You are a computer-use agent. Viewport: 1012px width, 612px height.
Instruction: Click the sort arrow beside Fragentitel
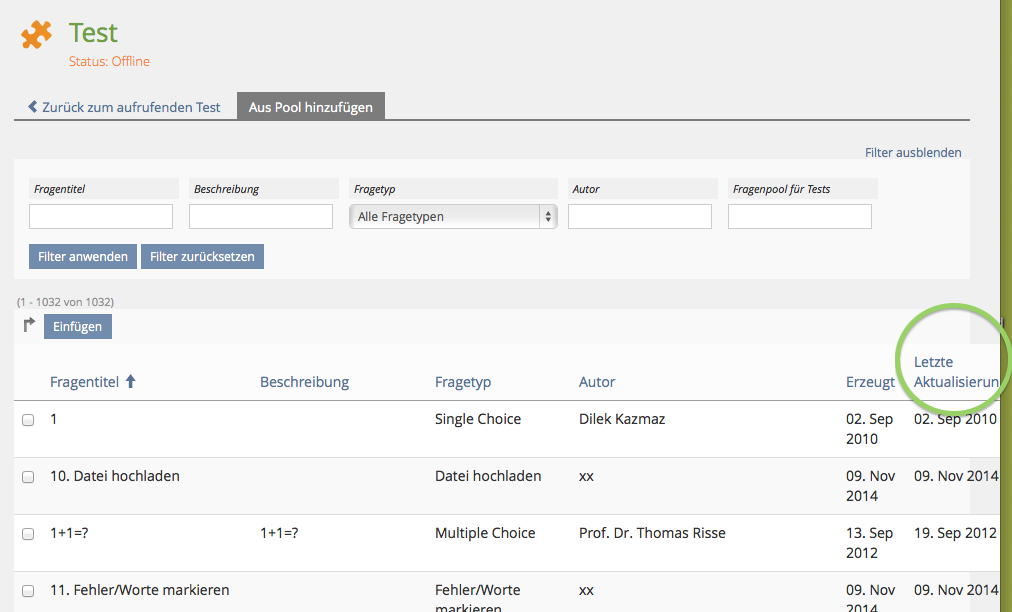coord(130,382)
